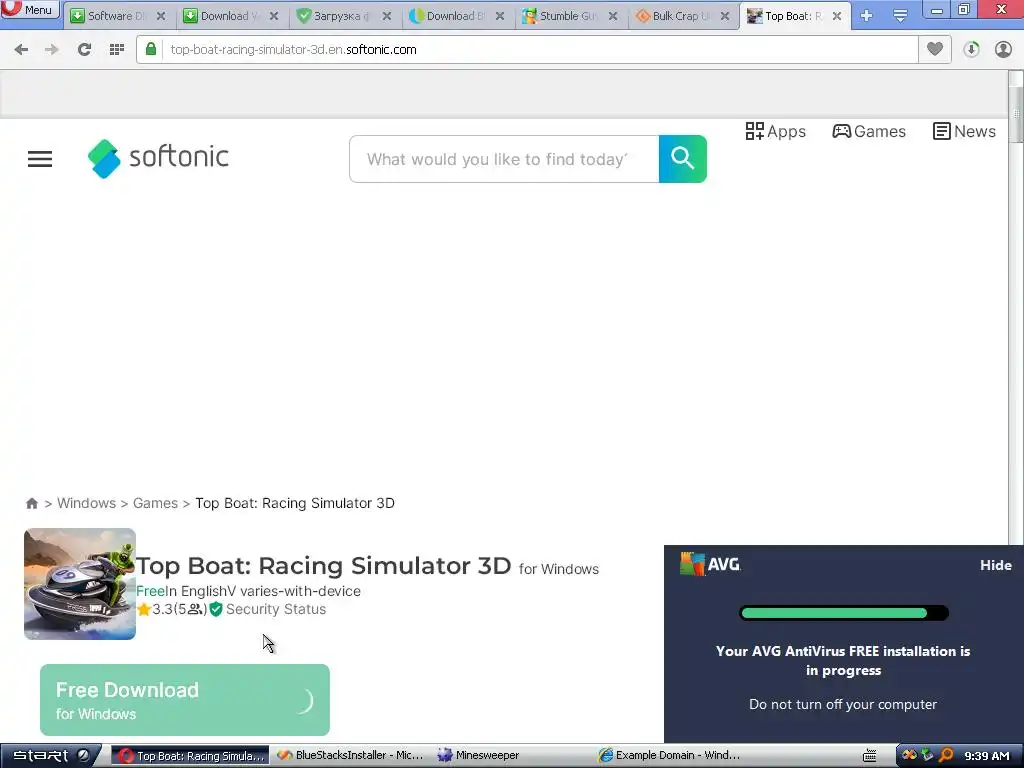Click the search magnifier button

point(682,159)
